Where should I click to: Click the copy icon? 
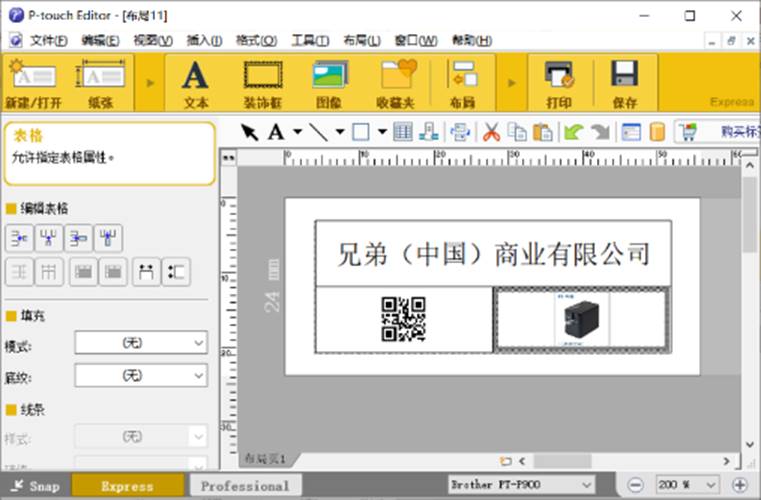tap(517, 132)
